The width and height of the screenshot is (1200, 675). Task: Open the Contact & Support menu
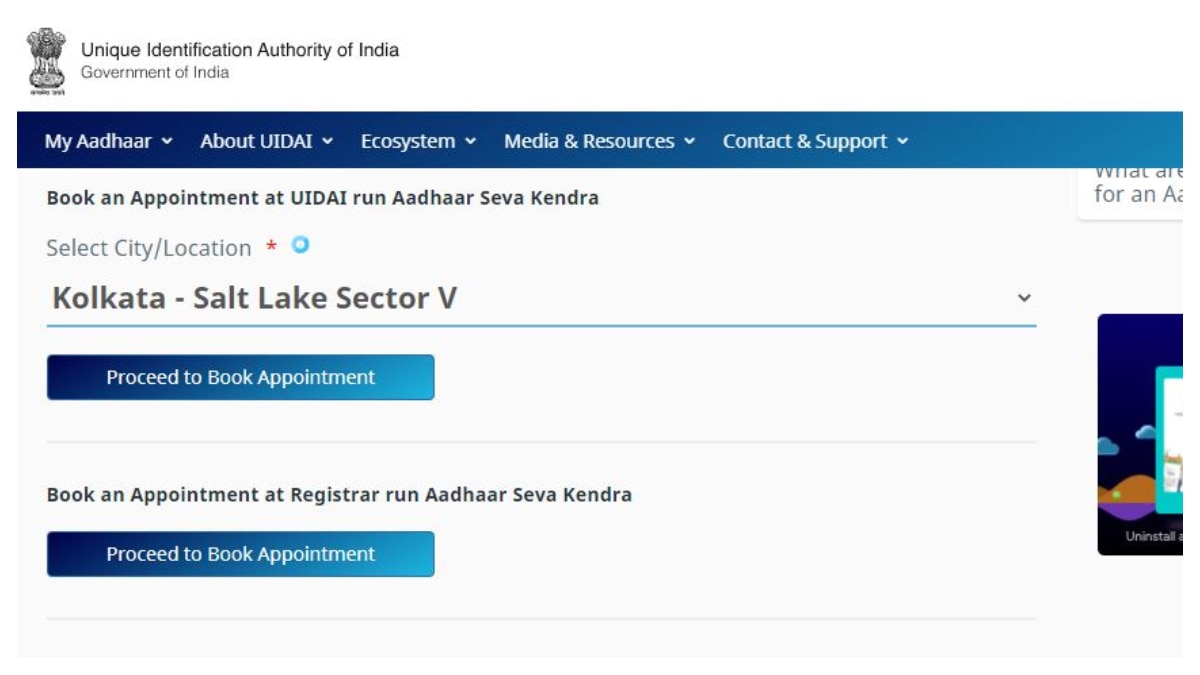tap(805, 142)
